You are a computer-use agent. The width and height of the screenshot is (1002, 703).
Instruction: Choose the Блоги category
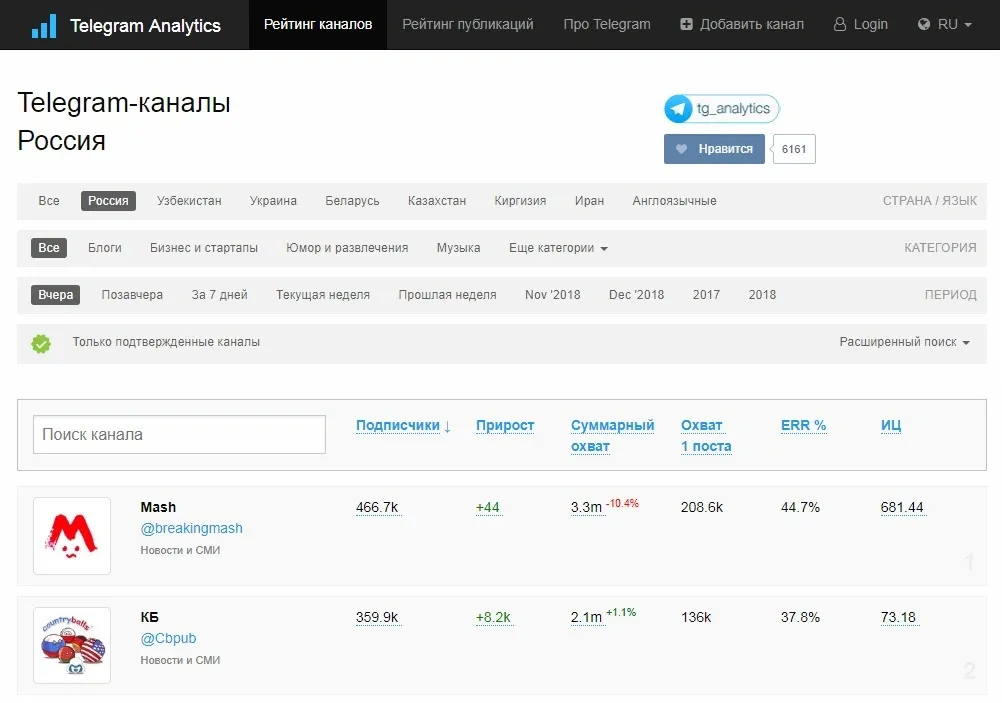(105, 248)
